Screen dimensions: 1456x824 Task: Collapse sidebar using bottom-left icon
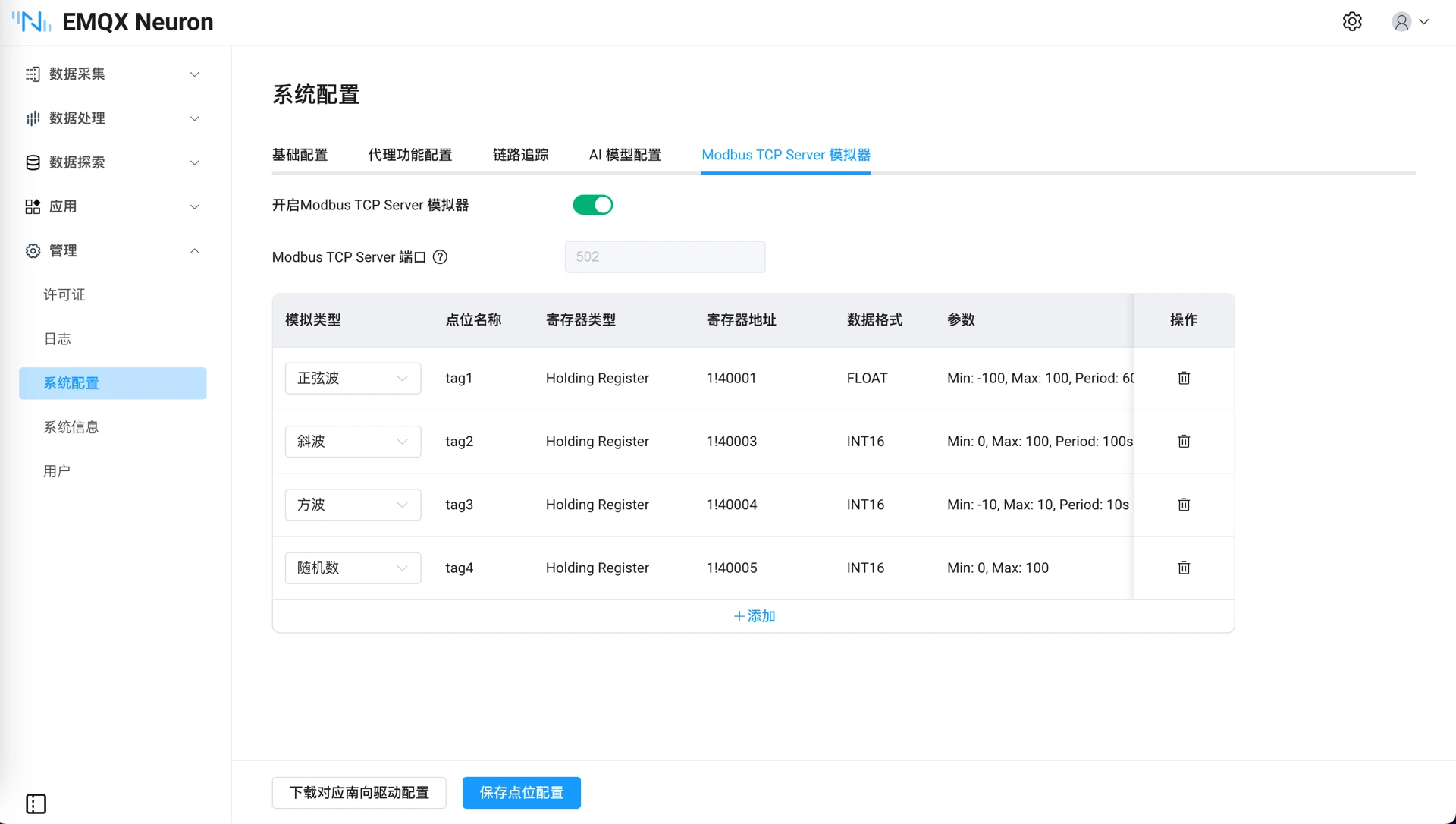[36, 804]
